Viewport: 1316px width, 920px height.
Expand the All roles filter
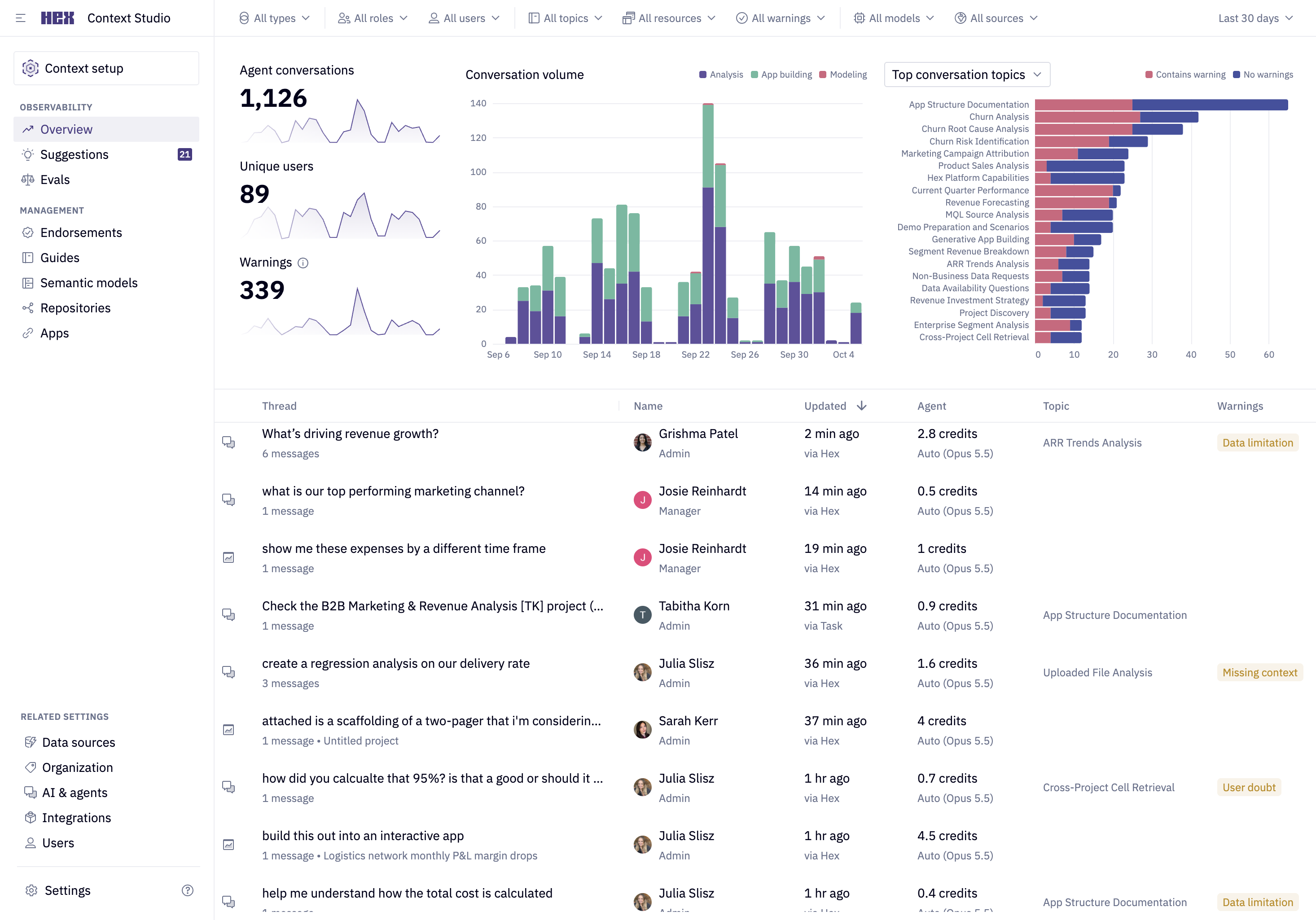pos(373,18)
